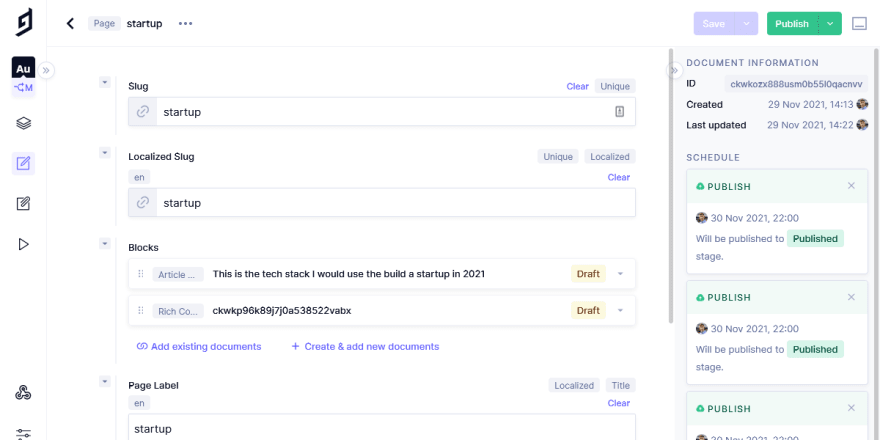Click the Rich Co... type tag in Blocks
Screen dimensions: 880x440
tap(178, 311)
